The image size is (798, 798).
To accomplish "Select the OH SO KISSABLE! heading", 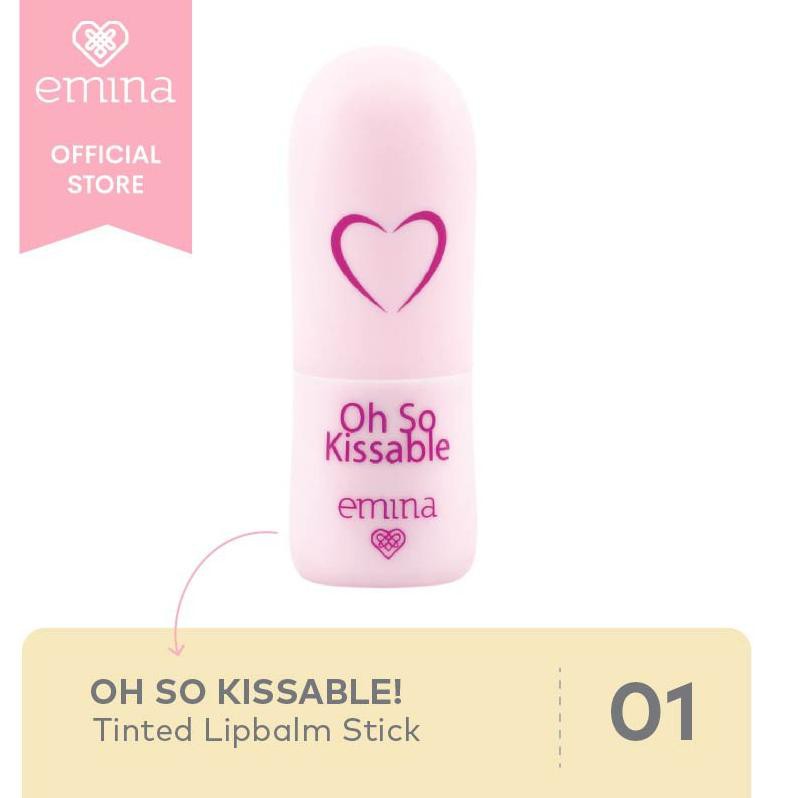I will [246, 692].
